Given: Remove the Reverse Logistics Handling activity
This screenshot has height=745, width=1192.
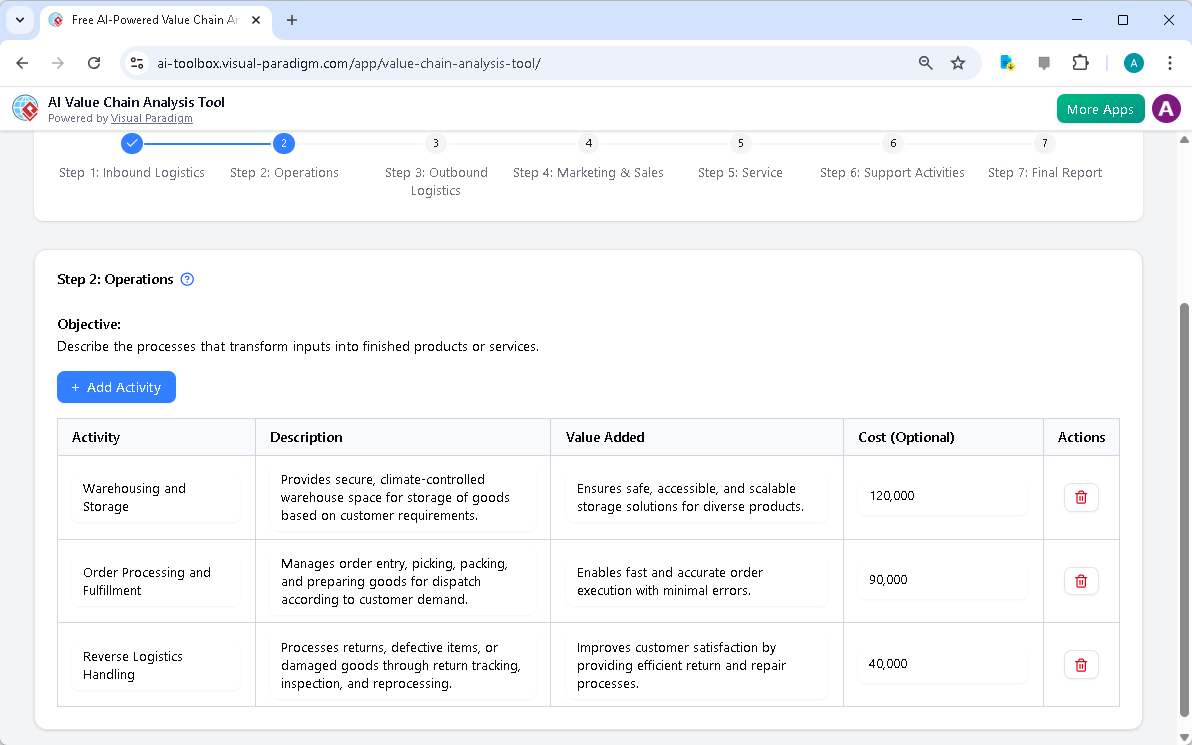Looking at the screenshot, I should (x=1081, y=664).
